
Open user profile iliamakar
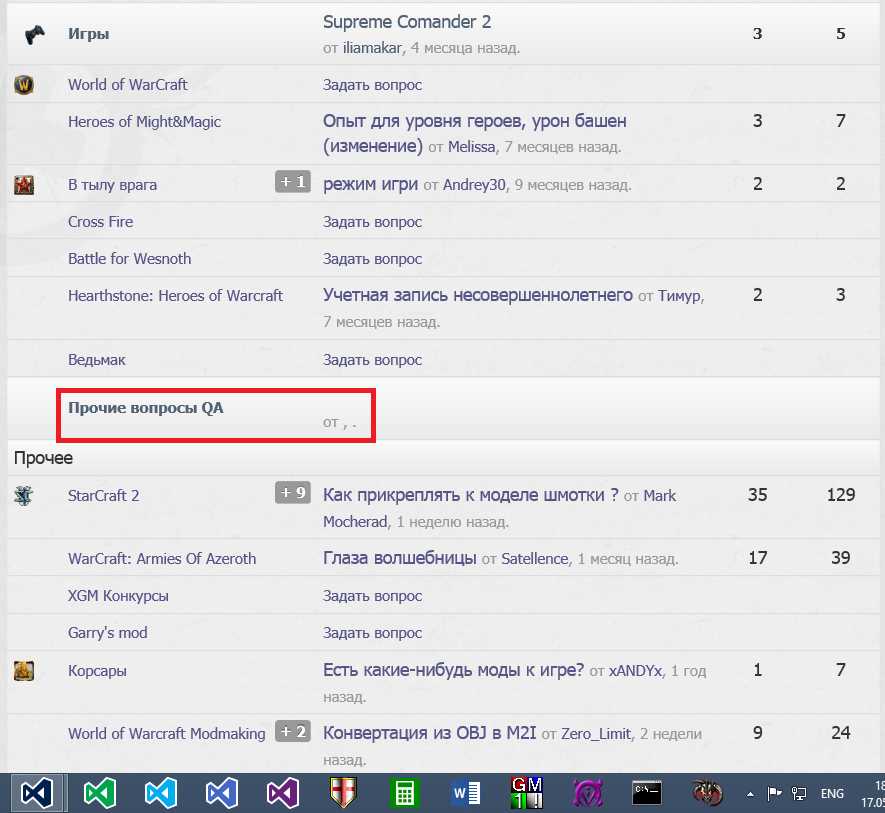[372, 48]
